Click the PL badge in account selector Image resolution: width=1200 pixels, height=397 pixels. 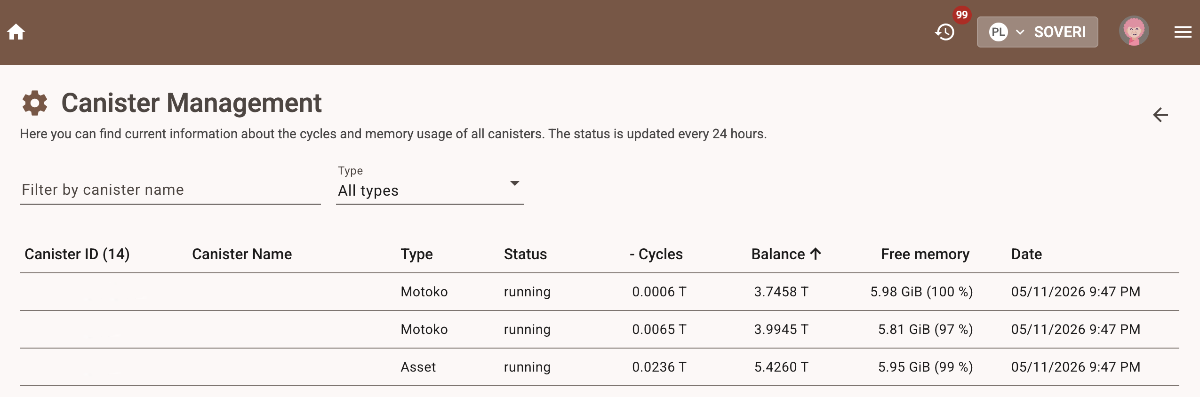pyautogui.click(x=997, y=32)
